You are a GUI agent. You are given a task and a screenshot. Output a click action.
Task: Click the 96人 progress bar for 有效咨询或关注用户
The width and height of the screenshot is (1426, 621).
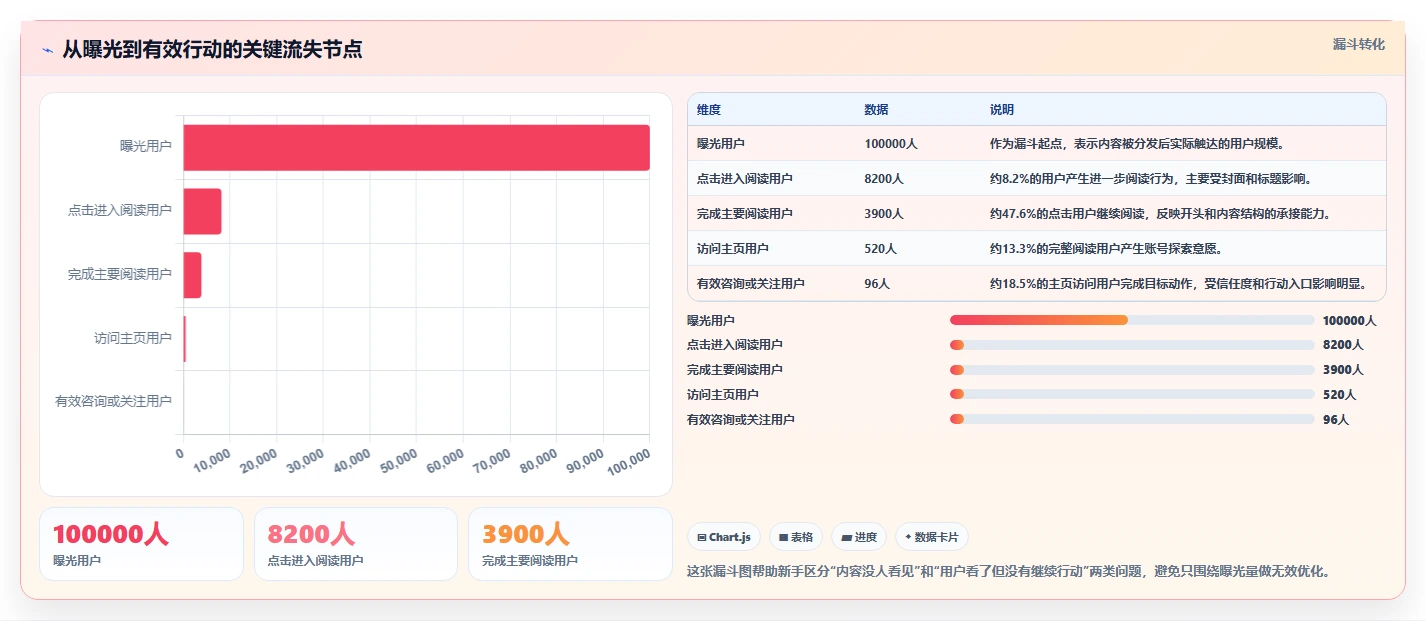pyautogui.click(x=1132, y=419)
